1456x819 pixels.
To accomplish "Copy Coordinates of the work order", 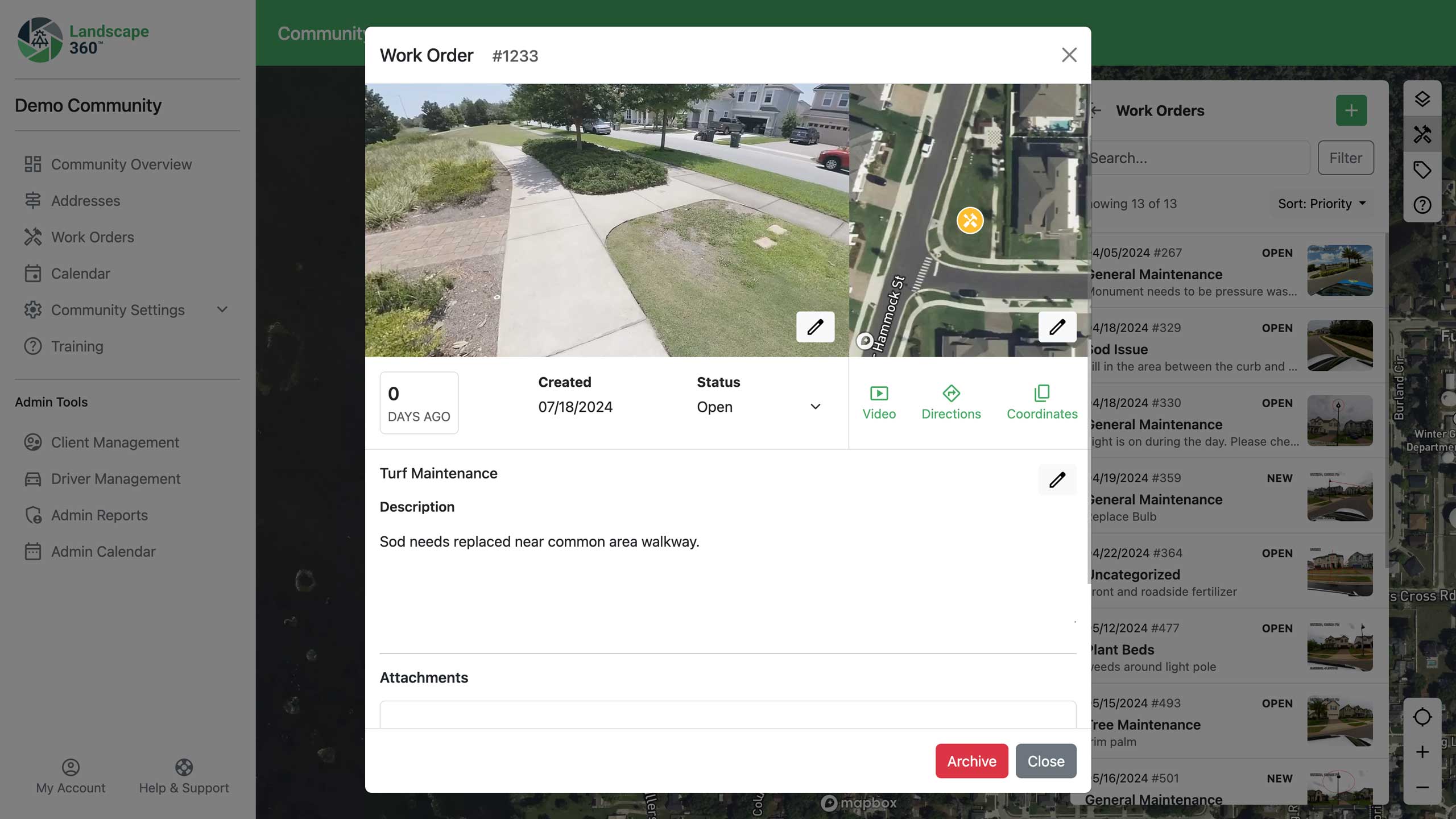I will [1041, 402].
